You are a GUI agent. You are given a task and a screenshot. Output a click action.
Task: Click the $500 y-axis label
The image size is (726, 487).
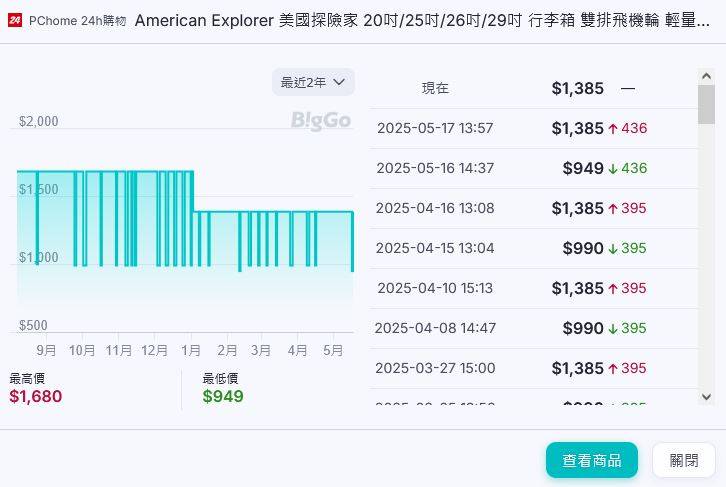point(33,325)
